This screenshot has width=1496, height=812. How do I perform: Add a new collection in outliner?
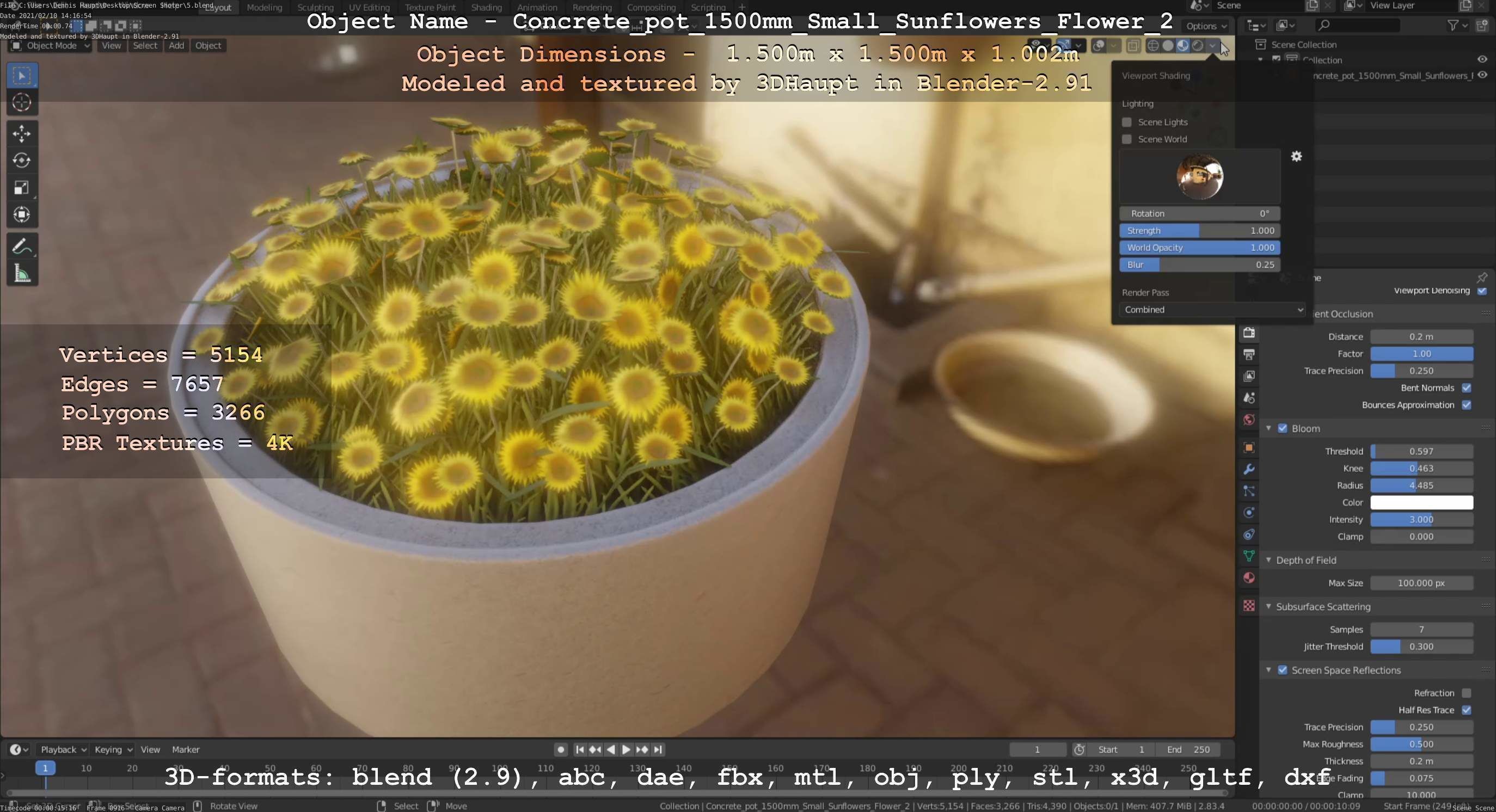(1482, 25)
